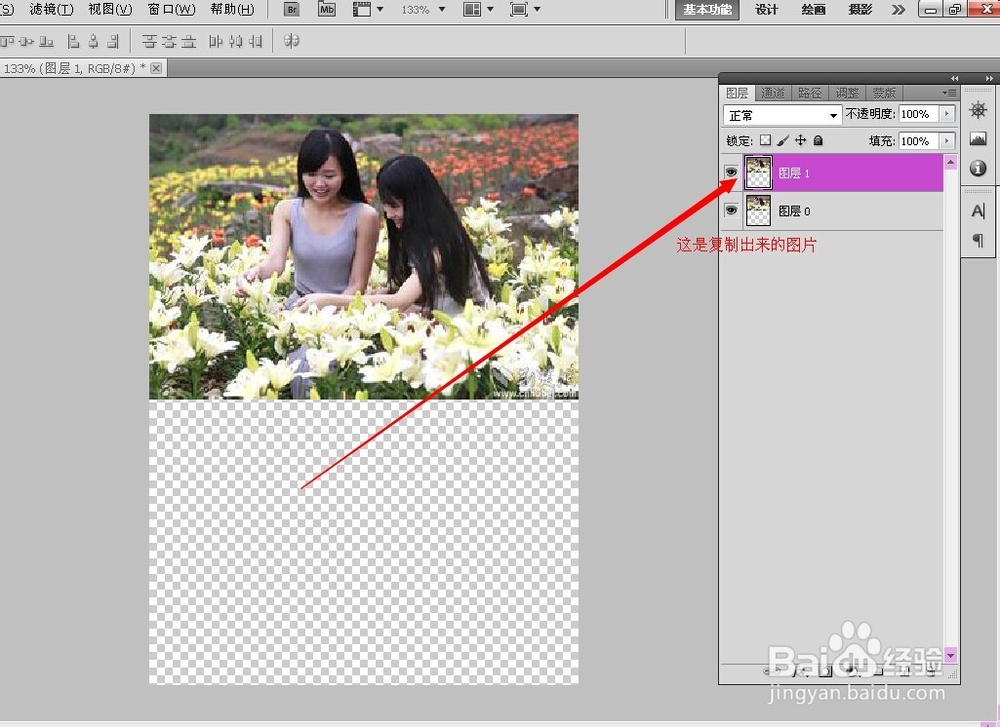Open the 帮助(H) menu
Screen dimensions: 1000x727
point(232,10)
